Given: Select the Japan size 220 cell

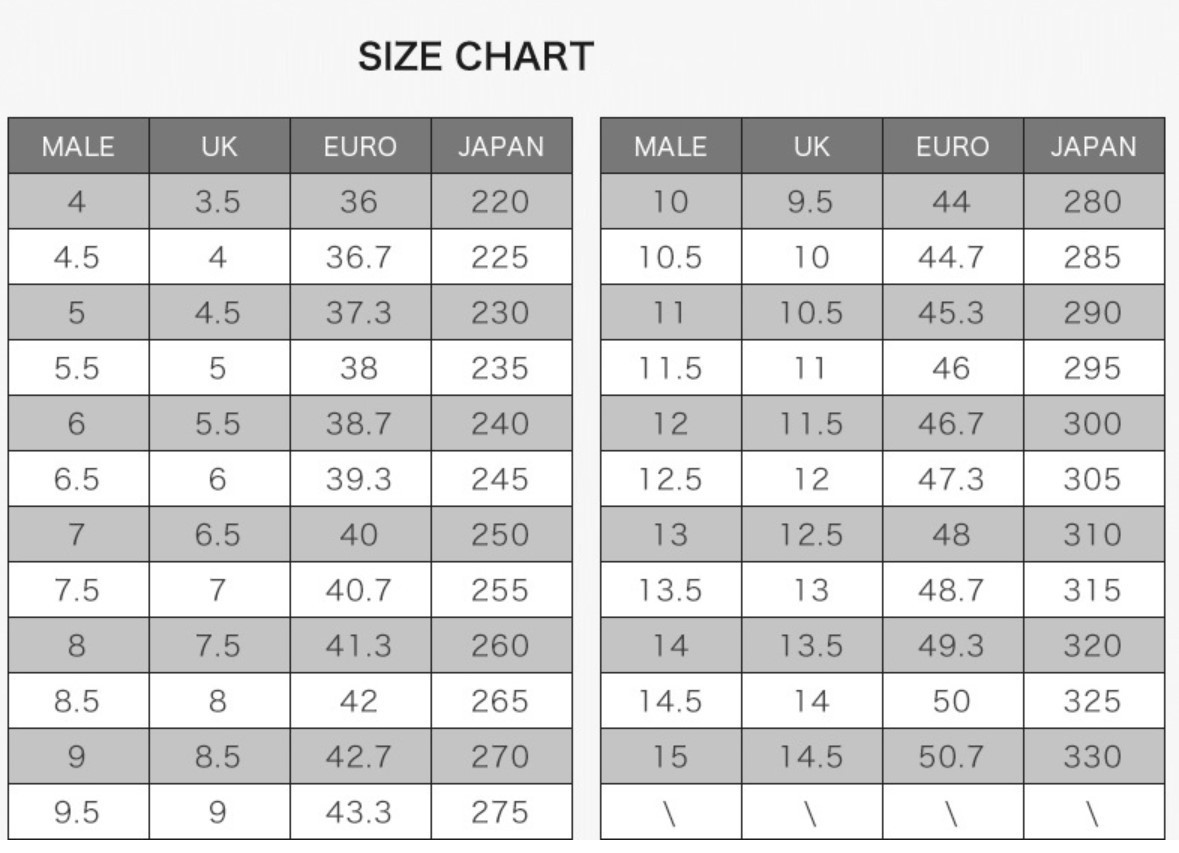Looking at the screenshot, I should (500, 203).
